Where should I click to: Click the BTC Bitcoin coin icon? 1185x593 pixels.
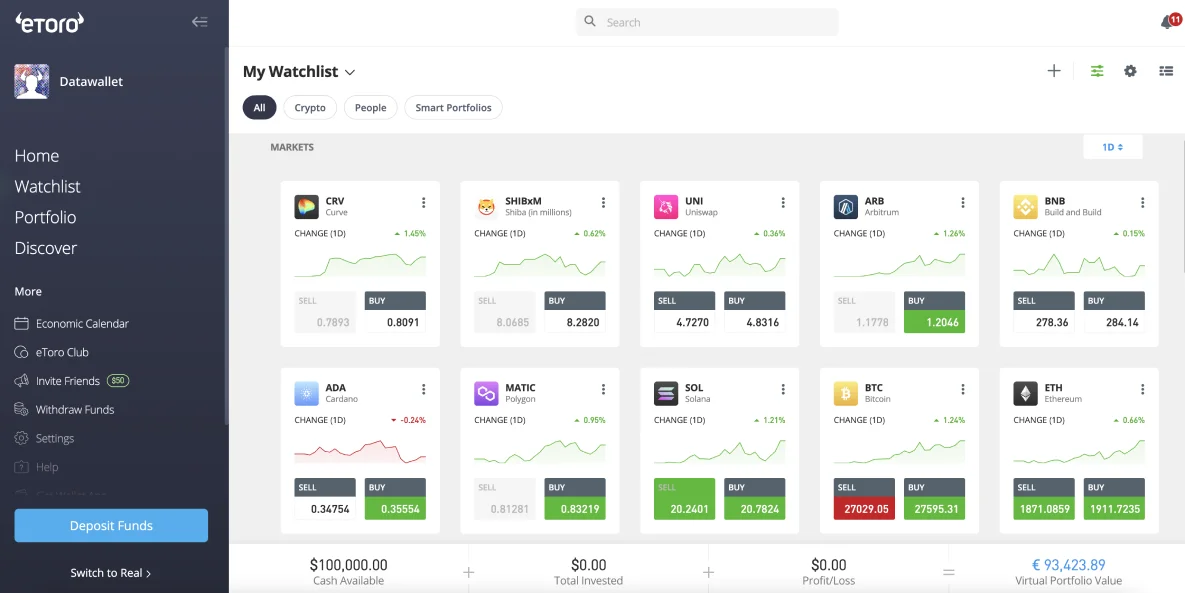click(x=846, y=394)
